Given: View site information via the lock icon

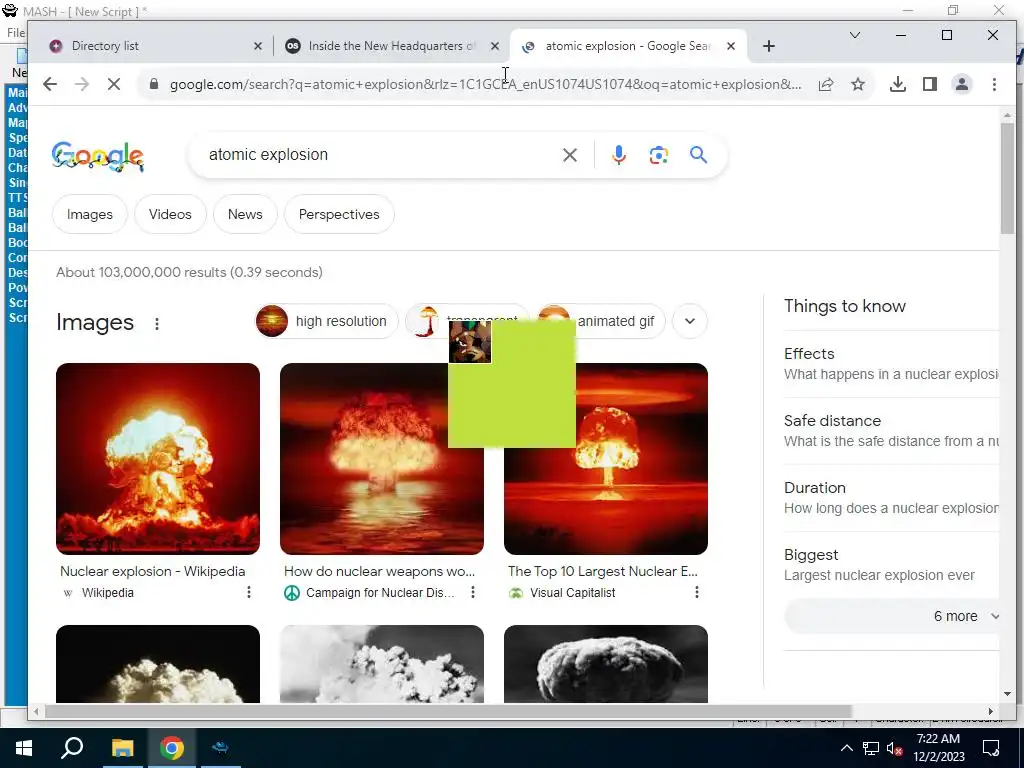Looking at the screenshot, I should point(154,84).
